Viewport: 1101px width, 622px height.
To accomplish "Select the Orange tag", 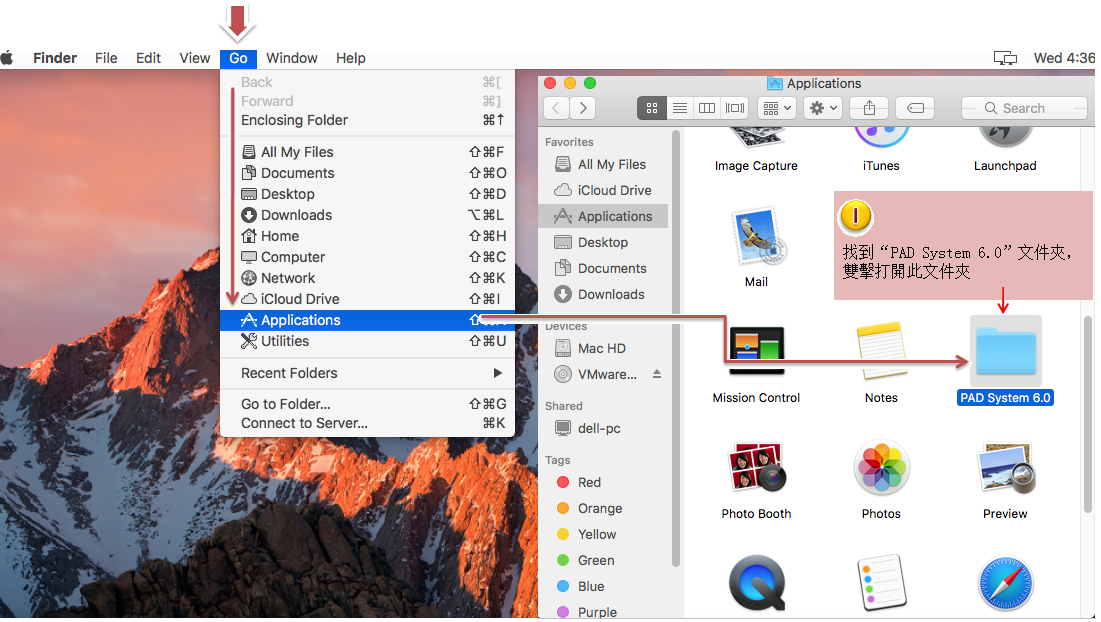I will click(x=604, y=508).
